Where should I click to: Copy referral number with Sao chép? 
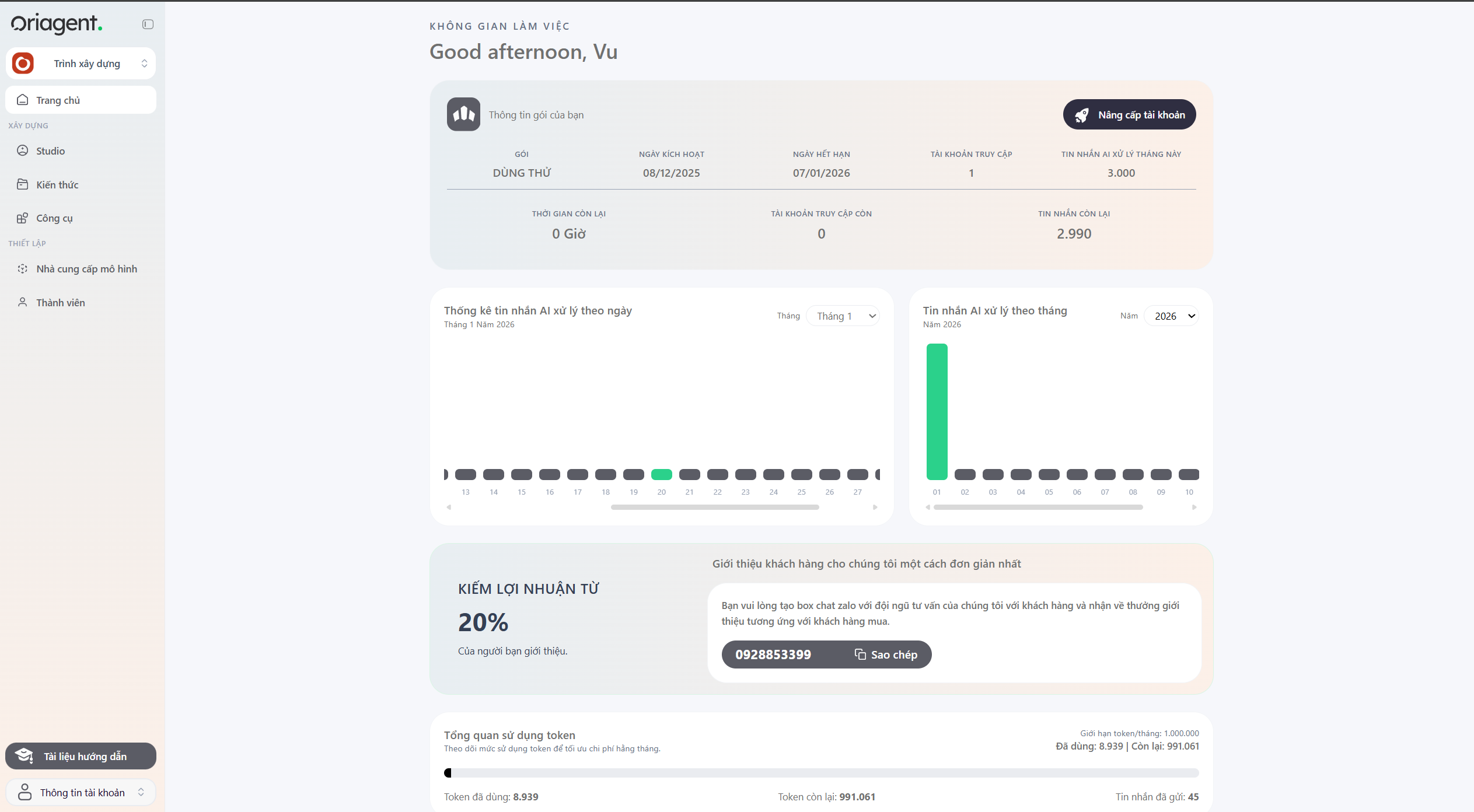tap(886, 654)
